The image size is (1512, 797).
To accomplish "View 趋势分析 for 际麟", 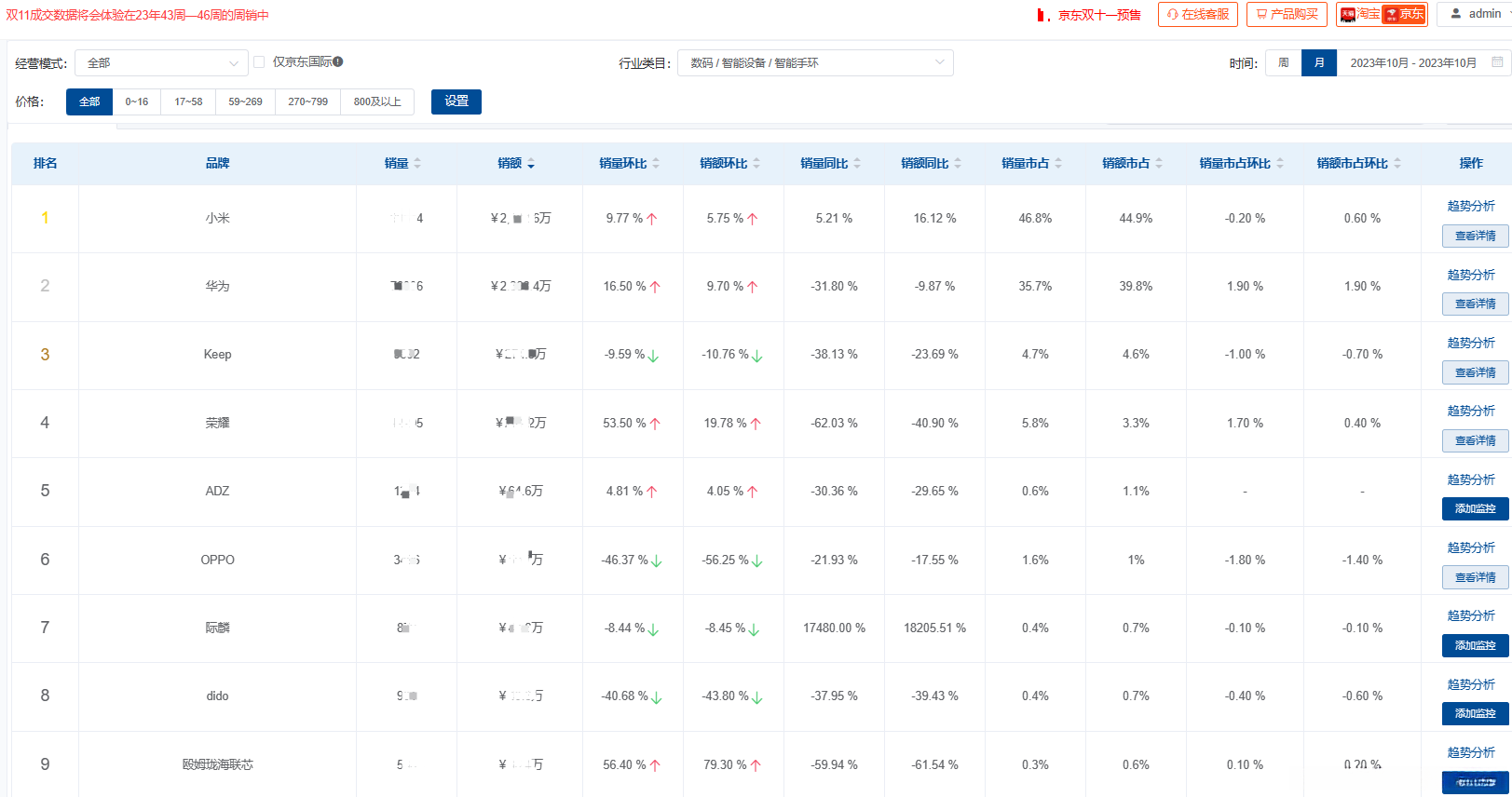I will 1471,615.
